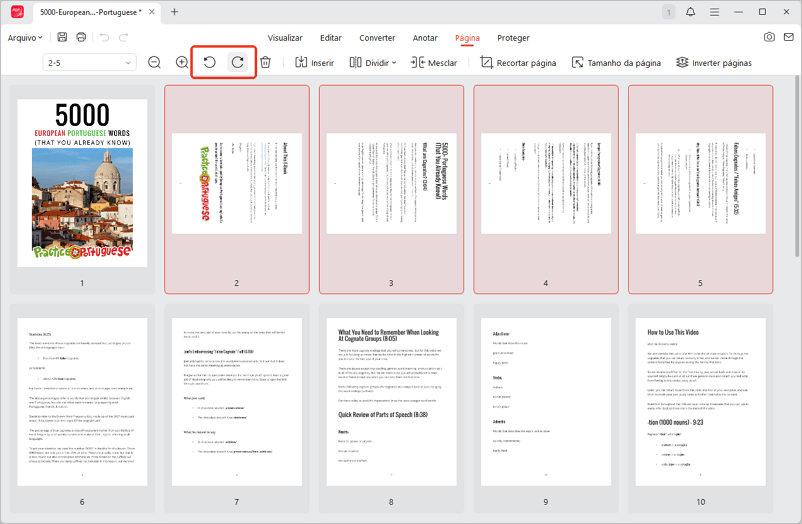Open the hamburger menu

tap(715, 12)
